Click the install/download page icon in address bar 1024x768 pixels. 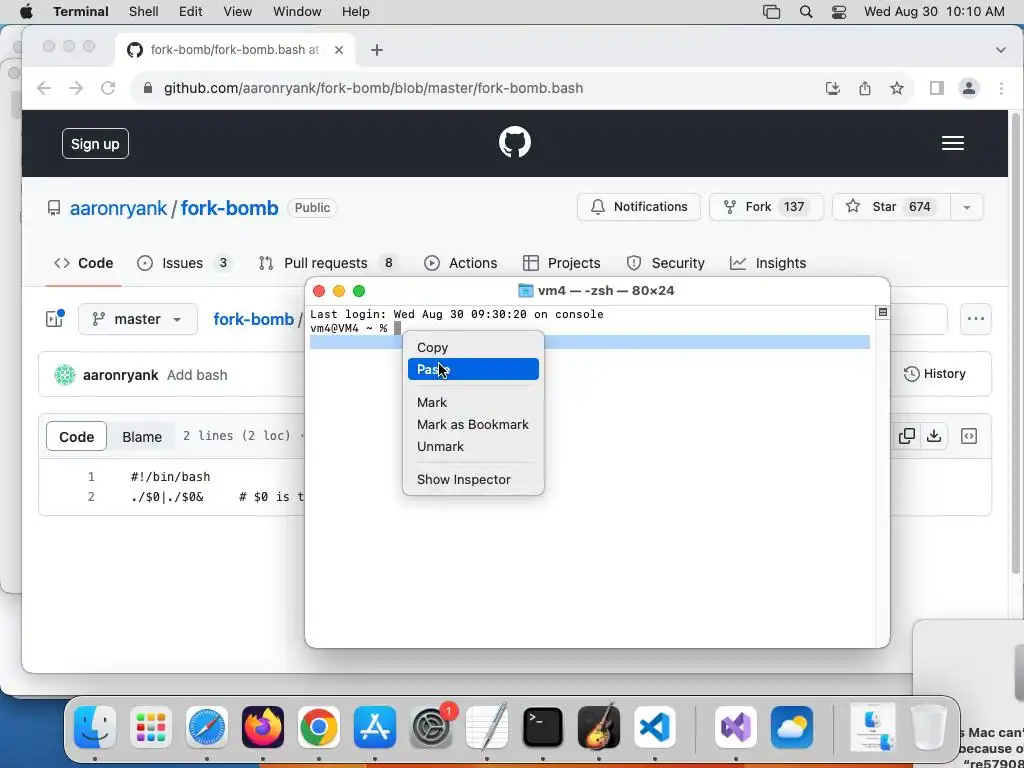(833, 88)
